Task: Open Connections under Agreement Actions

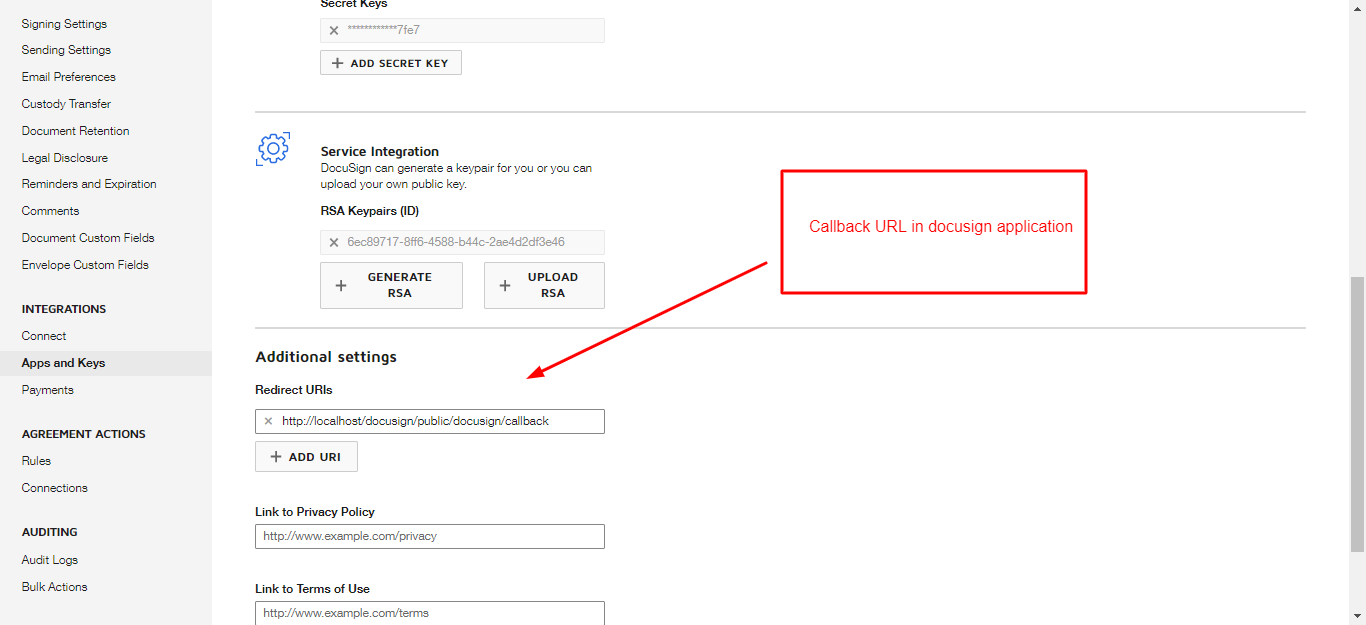Action: tap(55, 488)
